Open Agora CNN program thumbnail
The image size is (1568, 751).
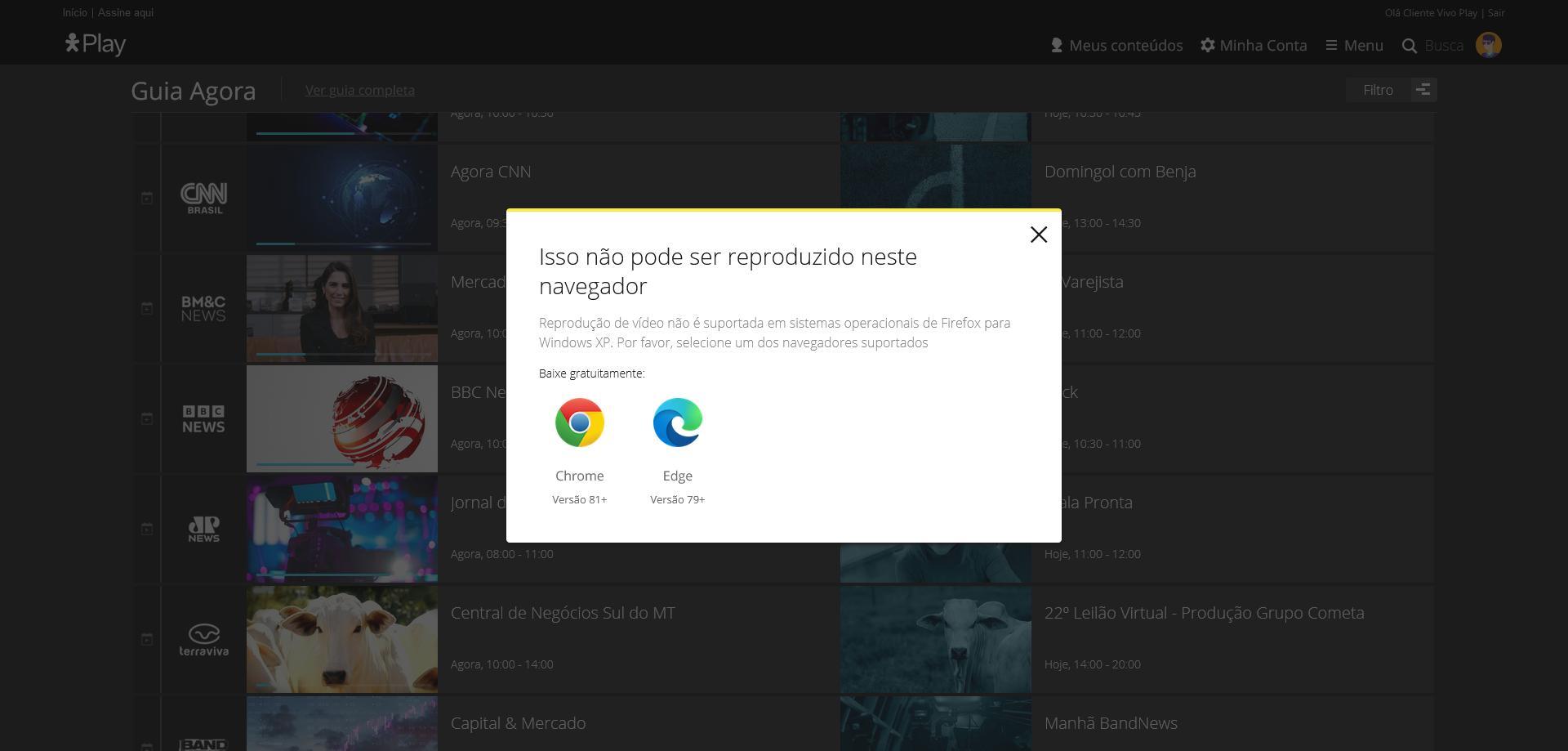click(x=342, y=198)
